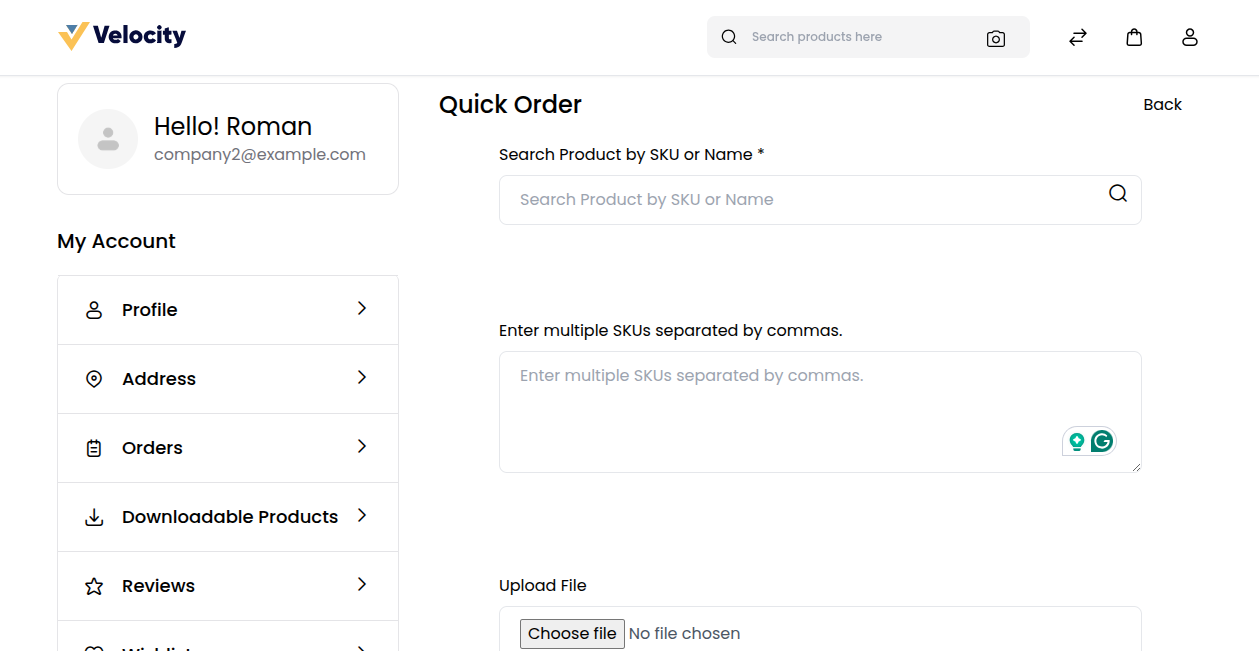Expand the Address chevron arrow
Screen dimensions: 1259x651
click(x=362, y=378)
